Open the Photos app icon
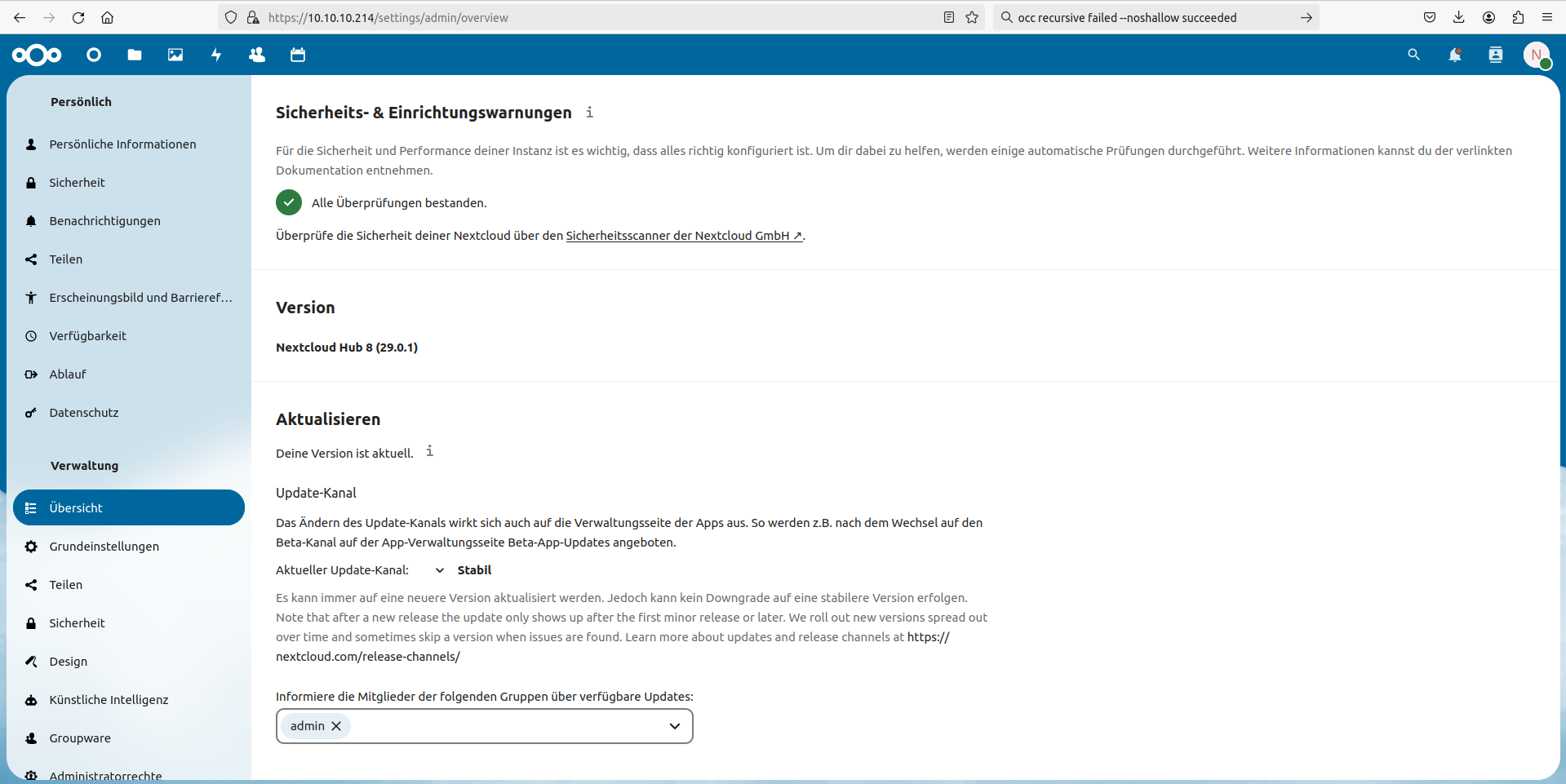This screenshot has width=1566, height=784. (175, 55)
